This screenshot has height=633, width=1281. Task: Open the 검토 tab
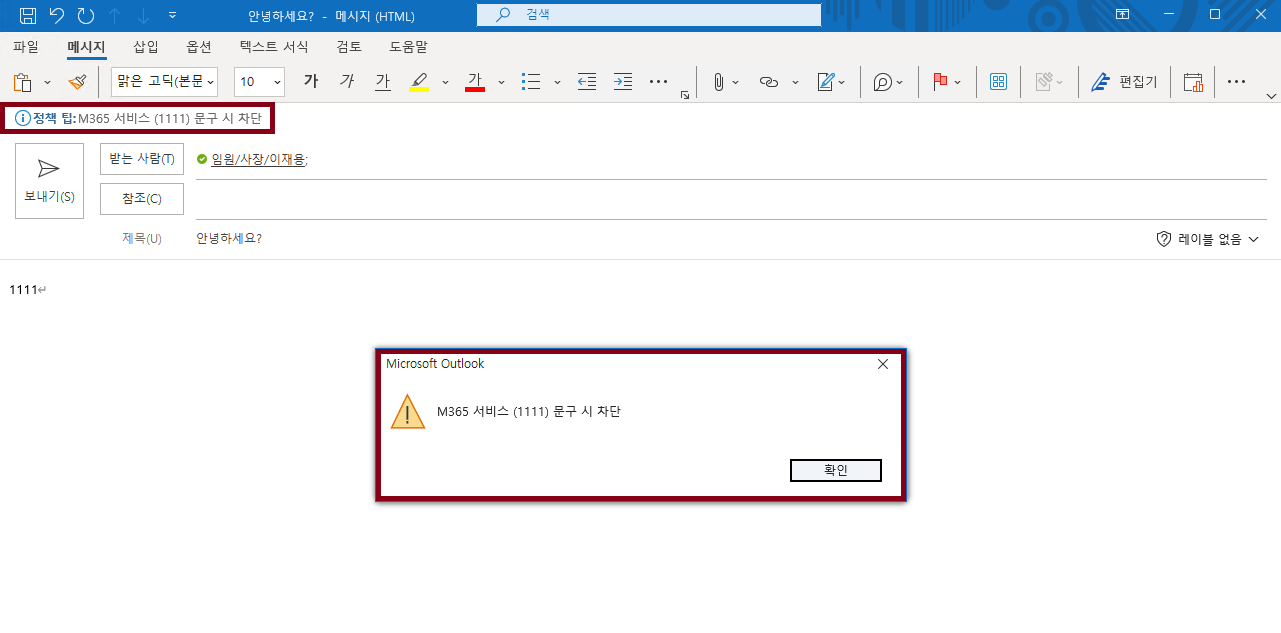click(349, 46)
